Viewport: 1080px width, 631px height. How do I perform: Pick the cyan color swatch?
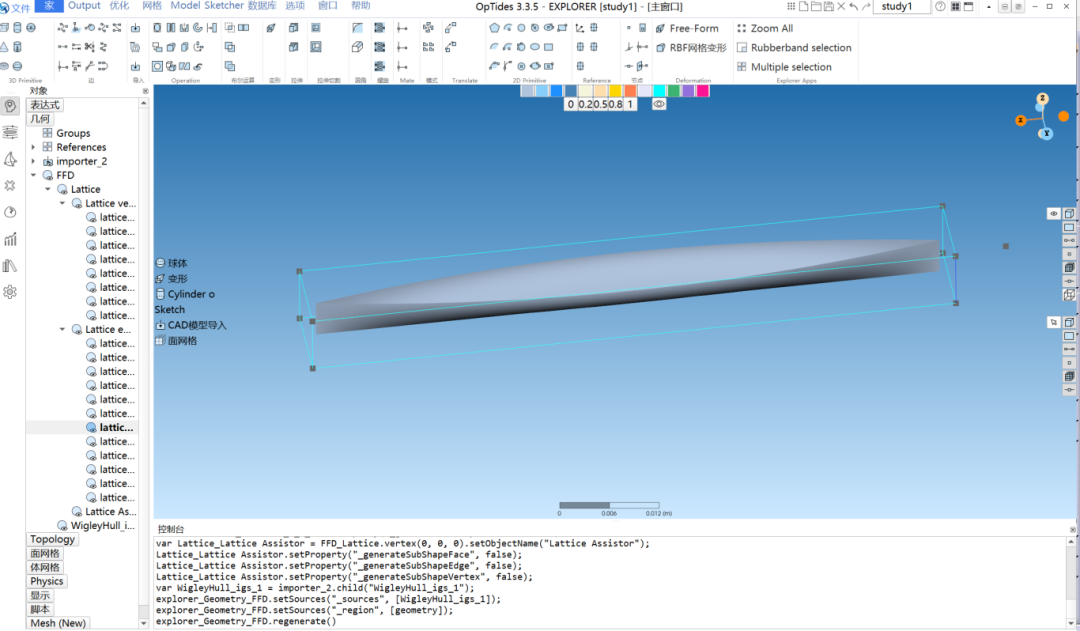659,91
